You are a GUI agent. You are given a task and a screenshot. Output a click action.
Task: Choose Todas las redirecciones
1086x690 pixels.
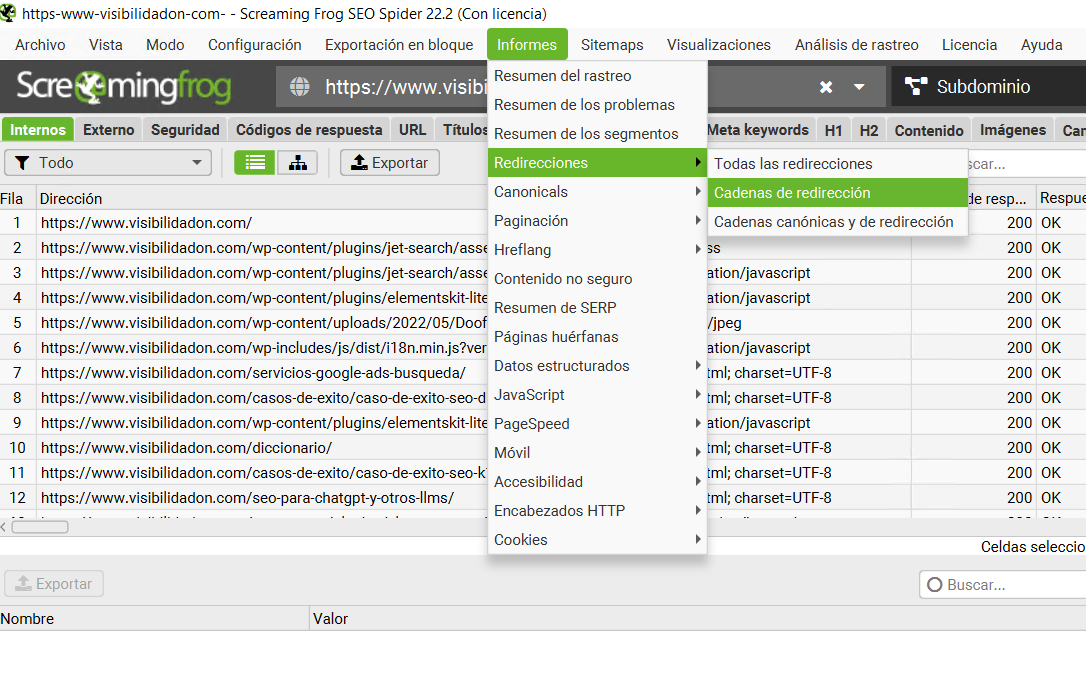click(837, 163)
